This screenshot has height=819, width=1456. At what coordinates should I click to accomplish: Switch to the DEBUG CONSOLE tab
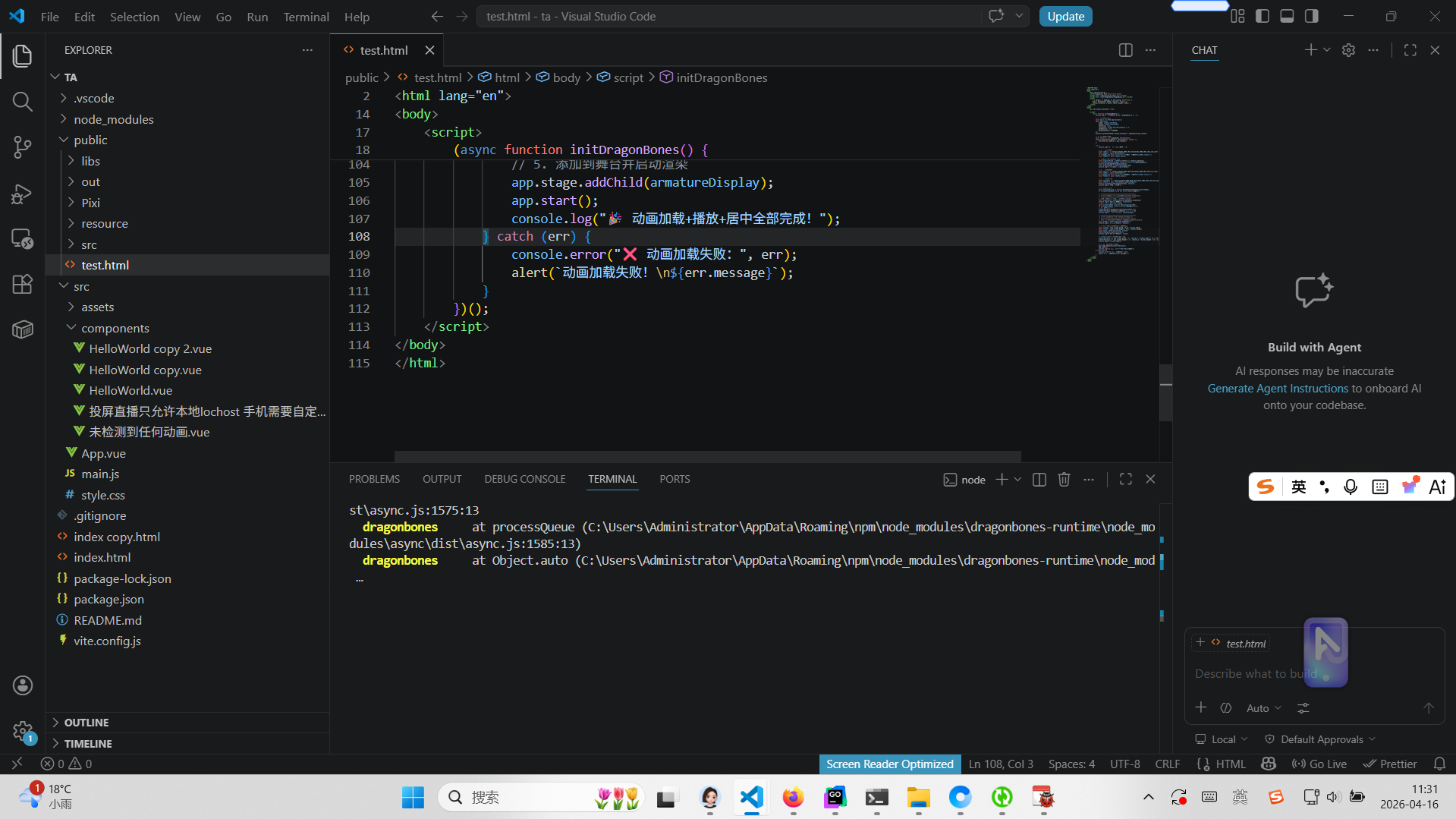click(525, 479)
